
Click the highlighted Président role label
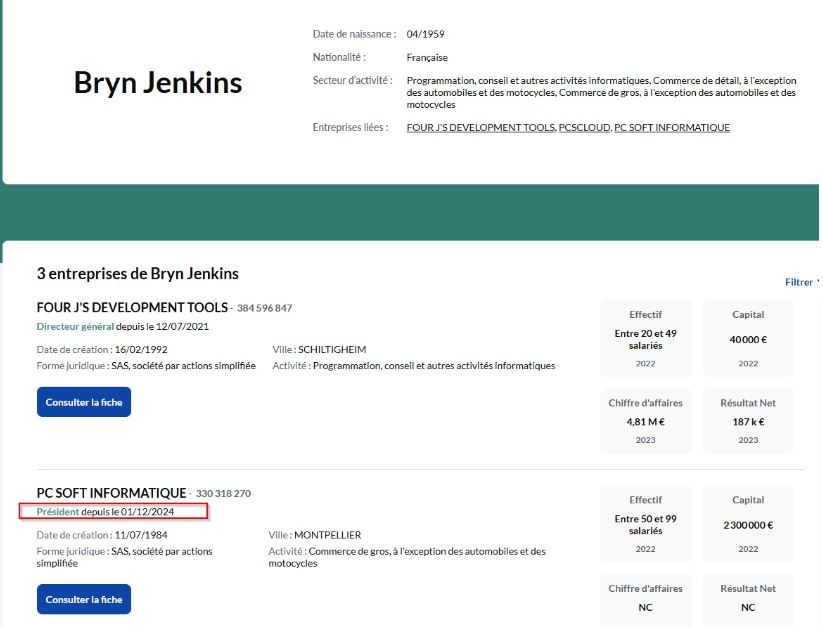58,512
